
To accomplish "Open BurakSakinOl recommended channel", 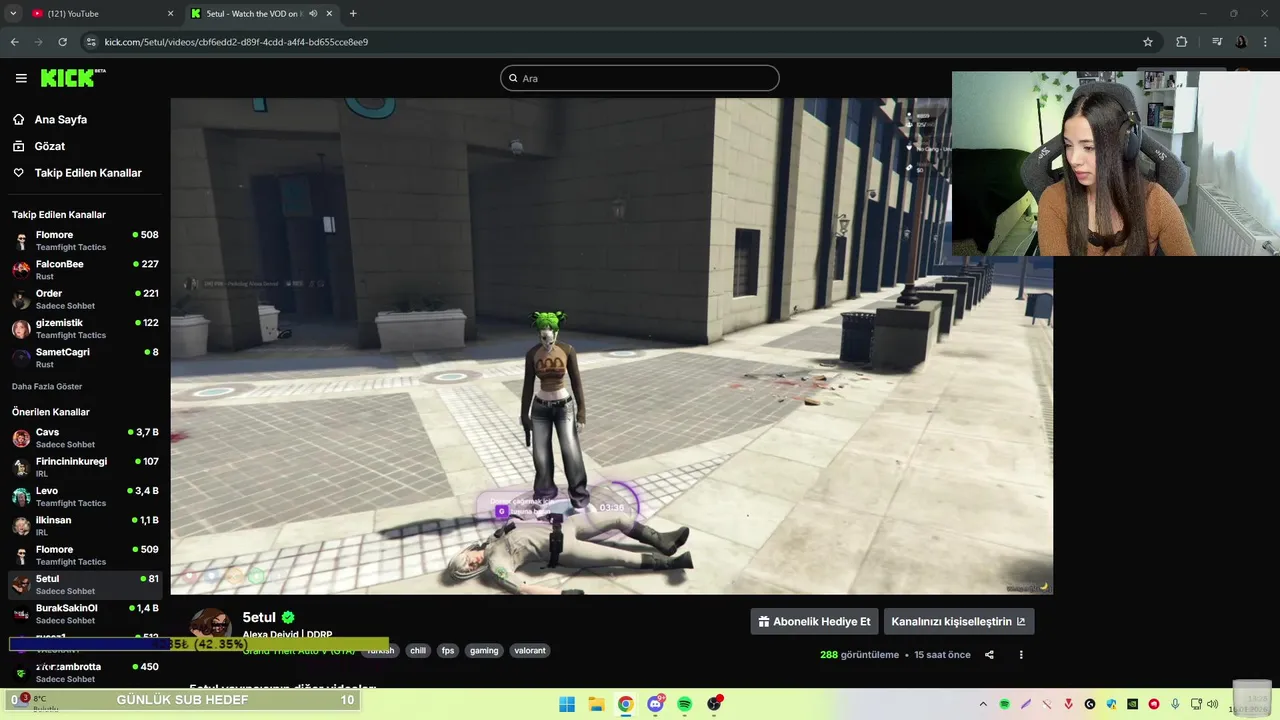I will (x=85, y=614).
